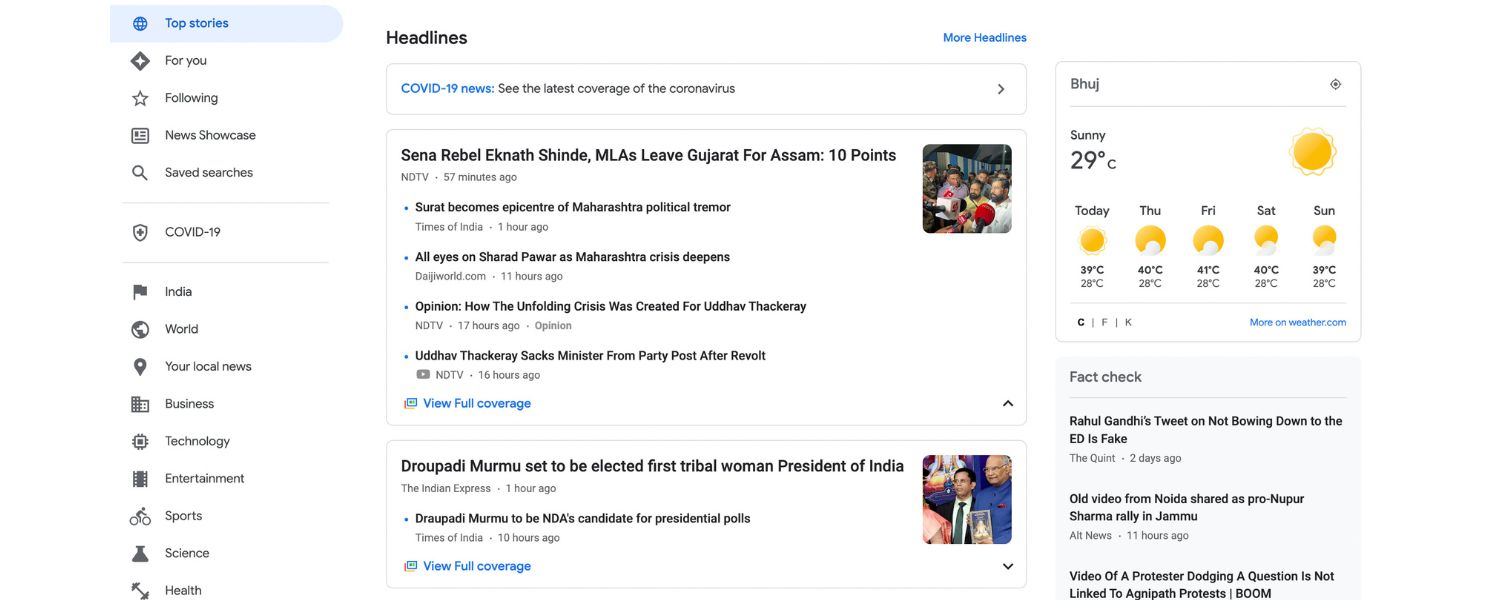The width and height of the screenshot is (1500, 600).
Task: Click the Saved searches magnifier icon
Action: click(140, 173)
